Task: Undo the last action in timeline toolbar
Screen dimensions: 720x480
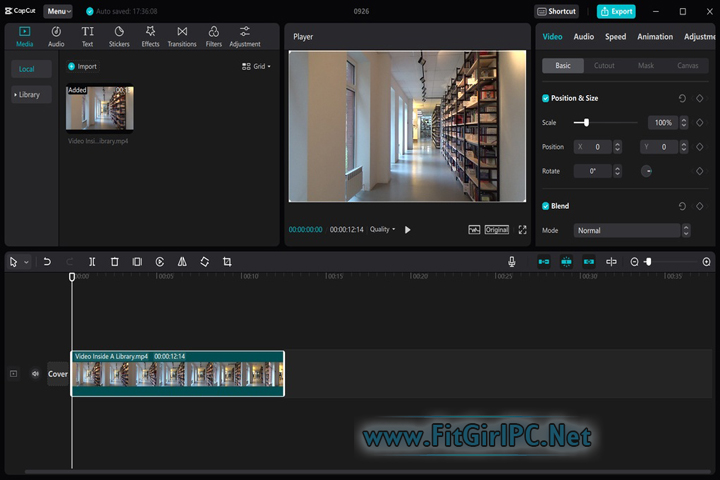Action: pyautogui.click(x=47, y=262)
